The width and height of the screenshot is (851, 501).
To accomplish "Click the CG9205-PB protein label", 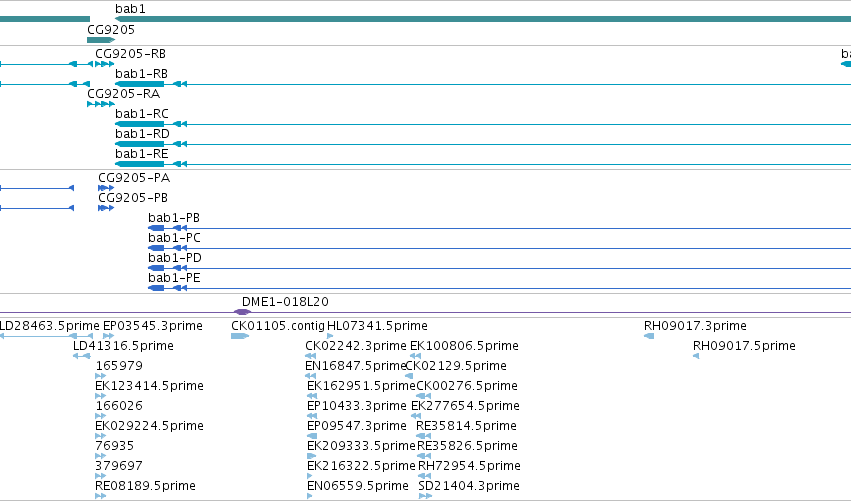I will [133, 198].
